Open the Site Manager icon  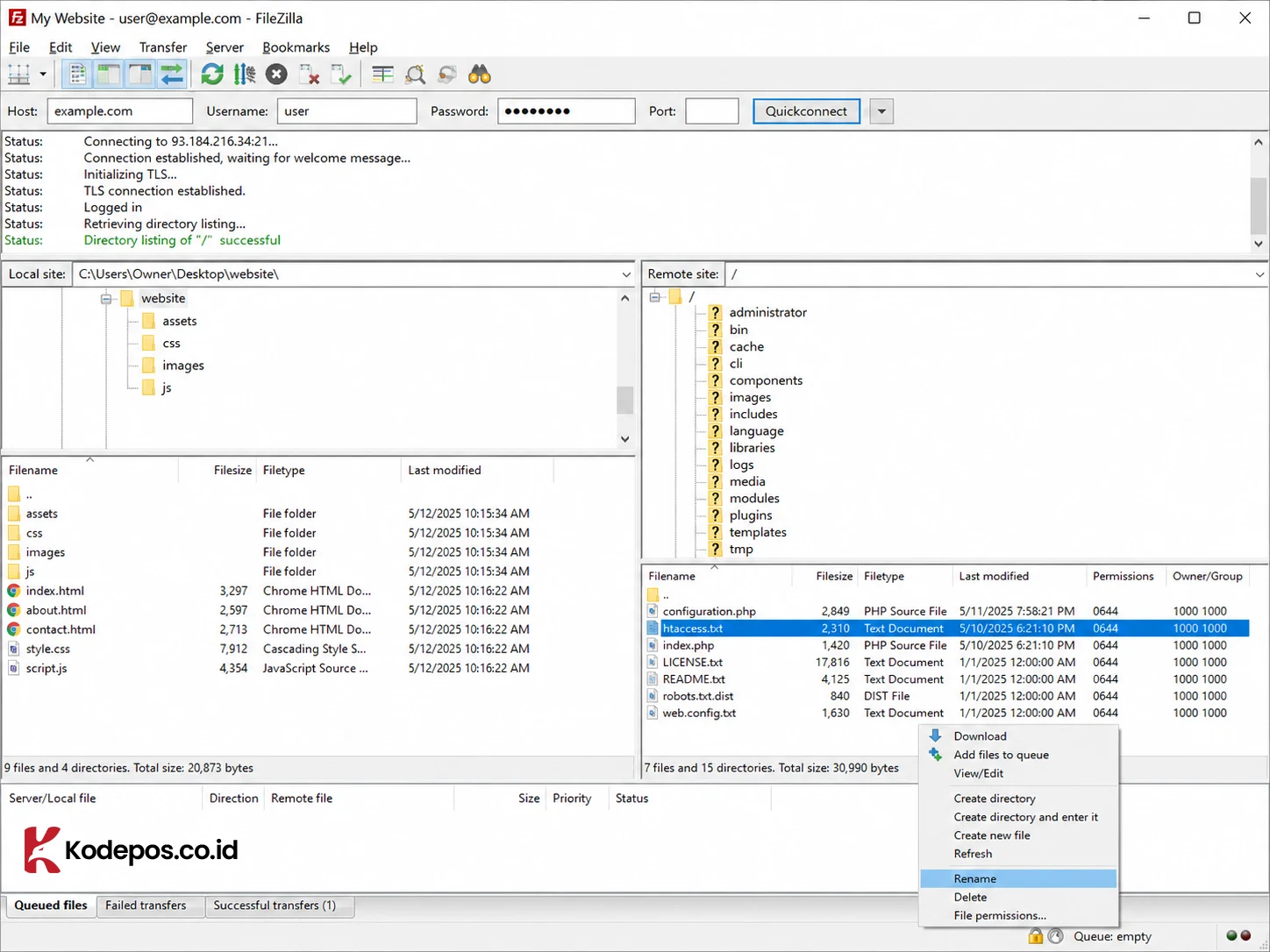19,75
